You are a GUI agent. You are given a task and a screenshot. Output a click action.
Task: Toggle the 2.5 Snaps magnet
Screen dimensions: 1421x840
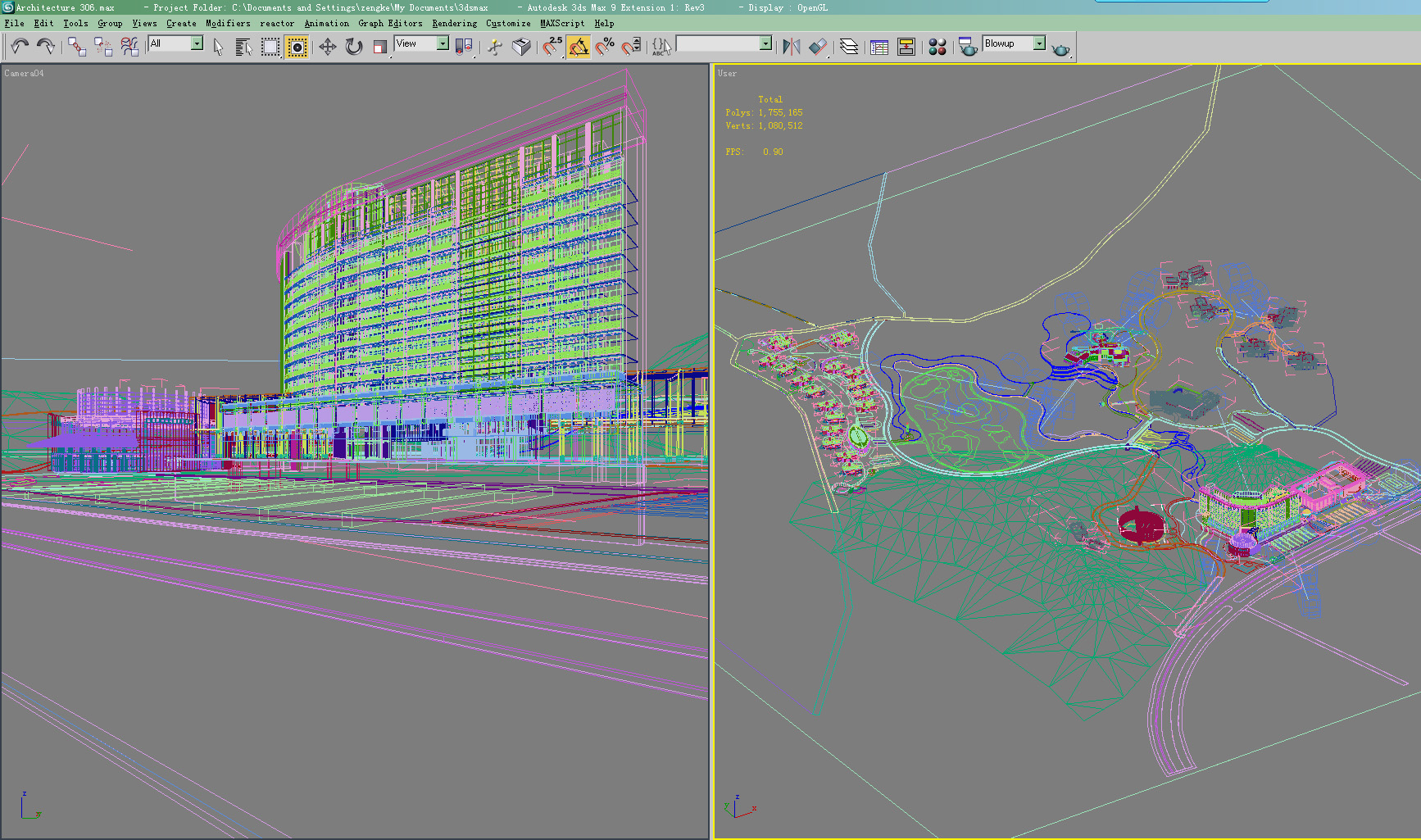[x=552, y=47]
